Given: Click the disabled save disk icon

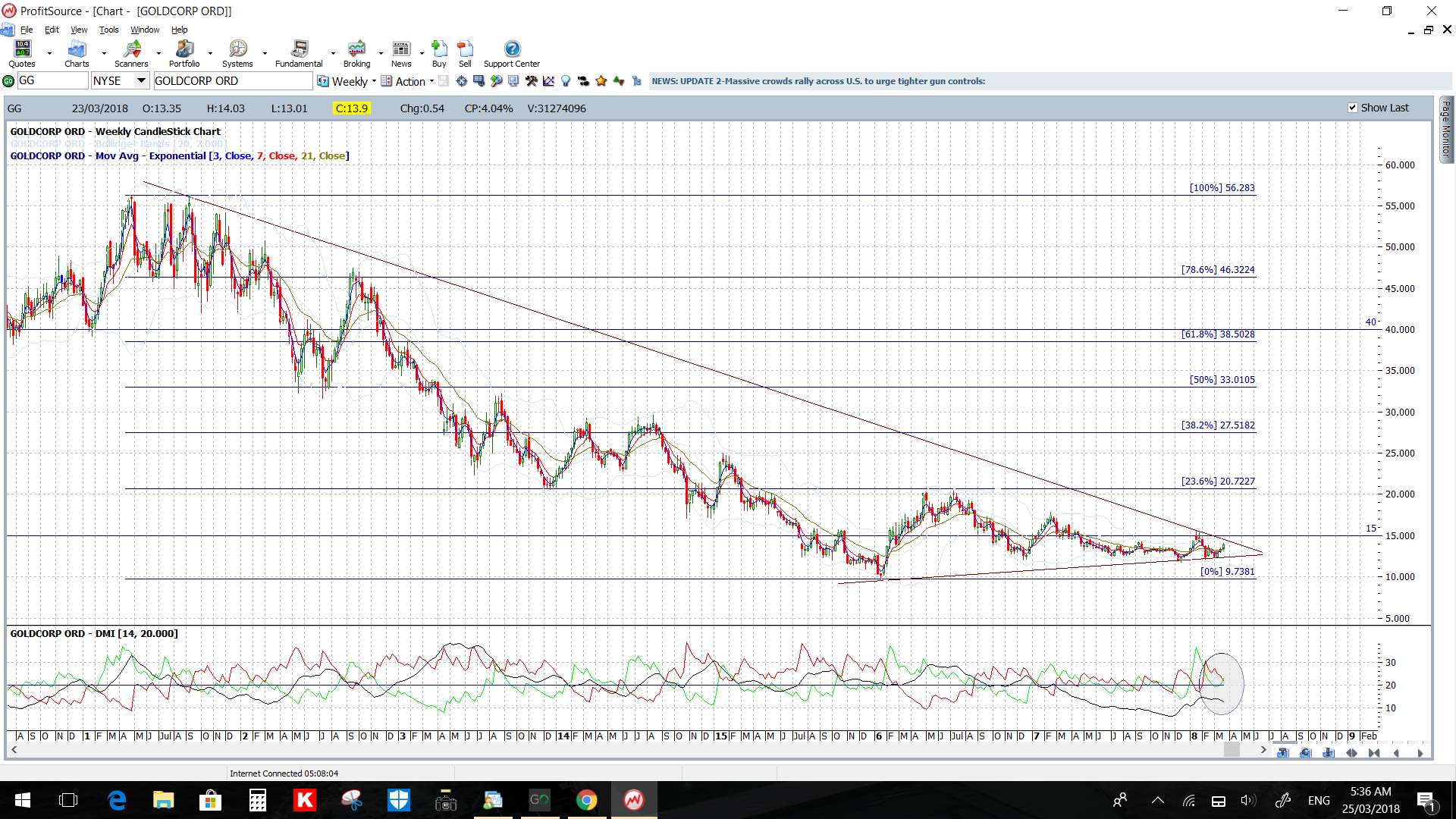Looking at the screenshot, I should click(444, 81).
